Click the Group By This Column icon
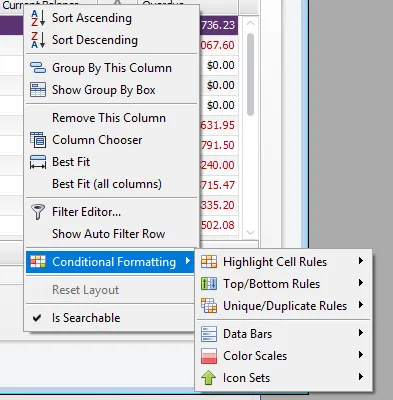 [38, 68]
